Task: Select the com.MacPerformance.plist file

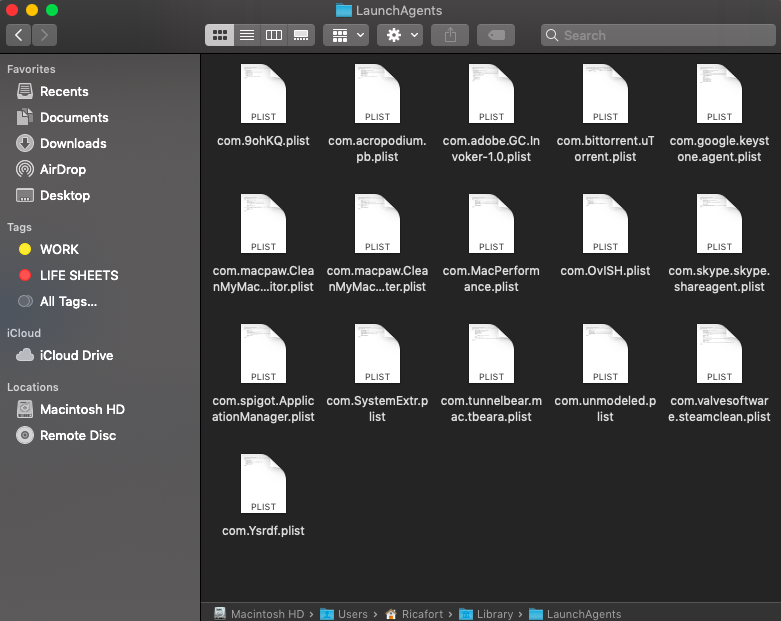Action: (x=491, y=223)
